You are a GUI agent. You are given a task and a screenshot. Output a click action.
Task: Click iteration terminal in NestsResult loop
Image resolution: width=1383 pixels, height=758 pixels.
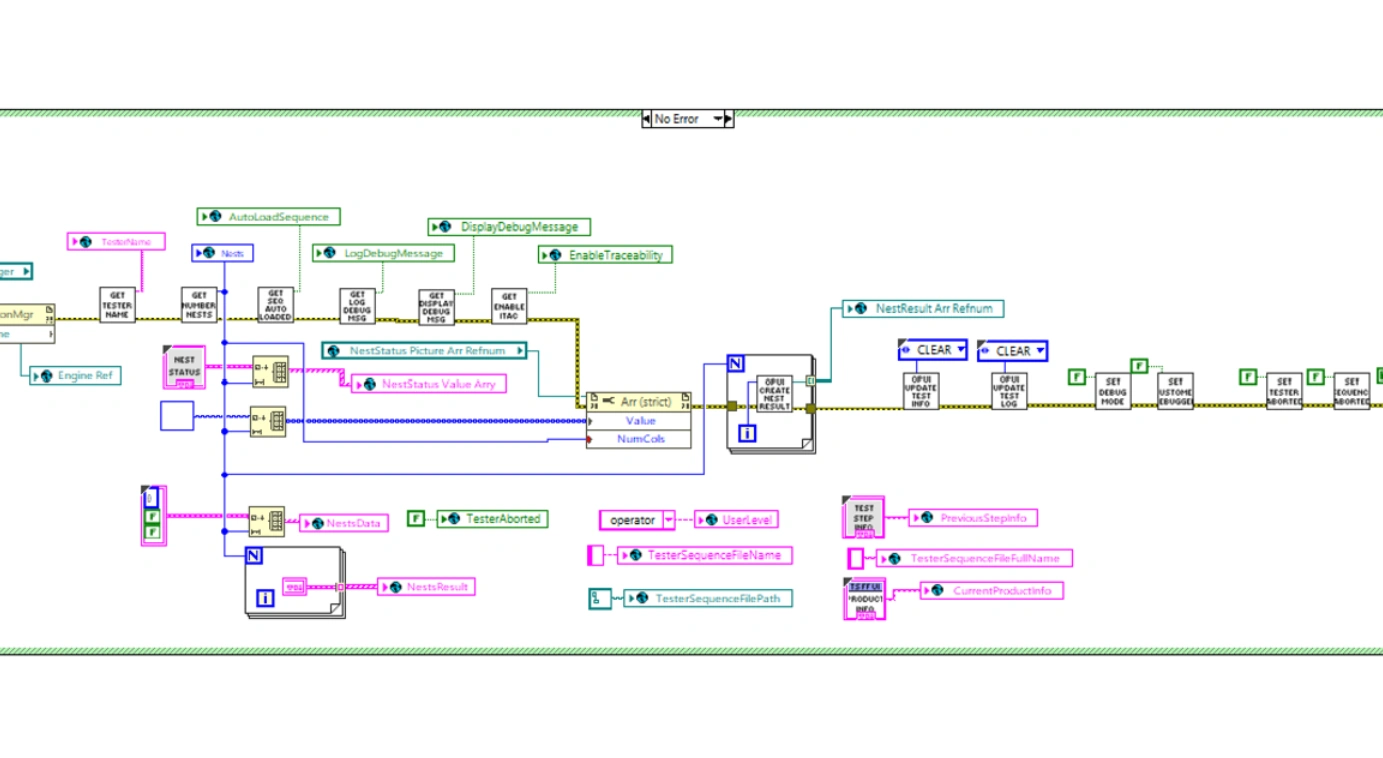pos(265,598)
